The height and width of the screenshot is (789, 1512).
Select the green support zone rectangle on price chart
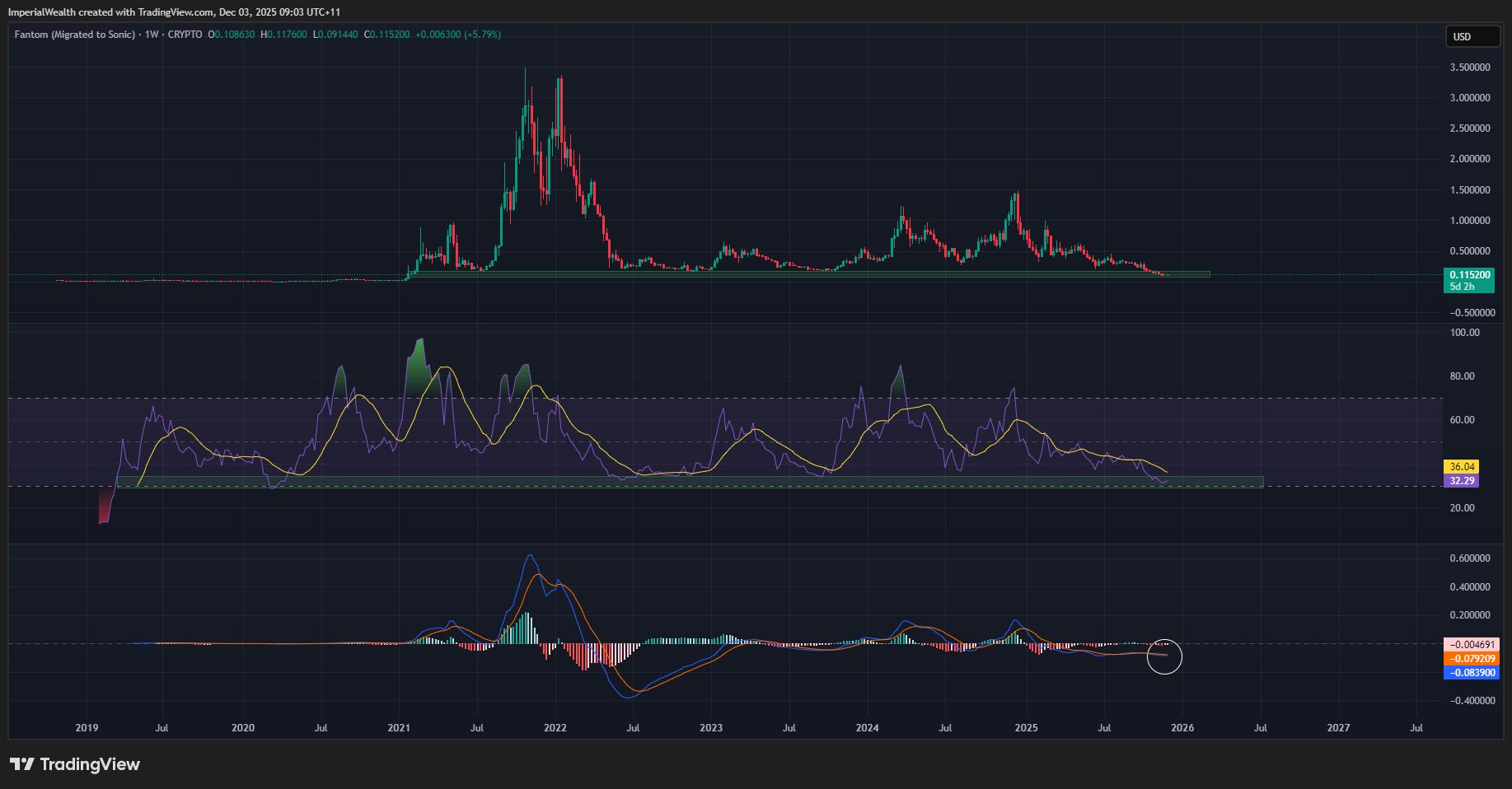(x=807, y=274)
